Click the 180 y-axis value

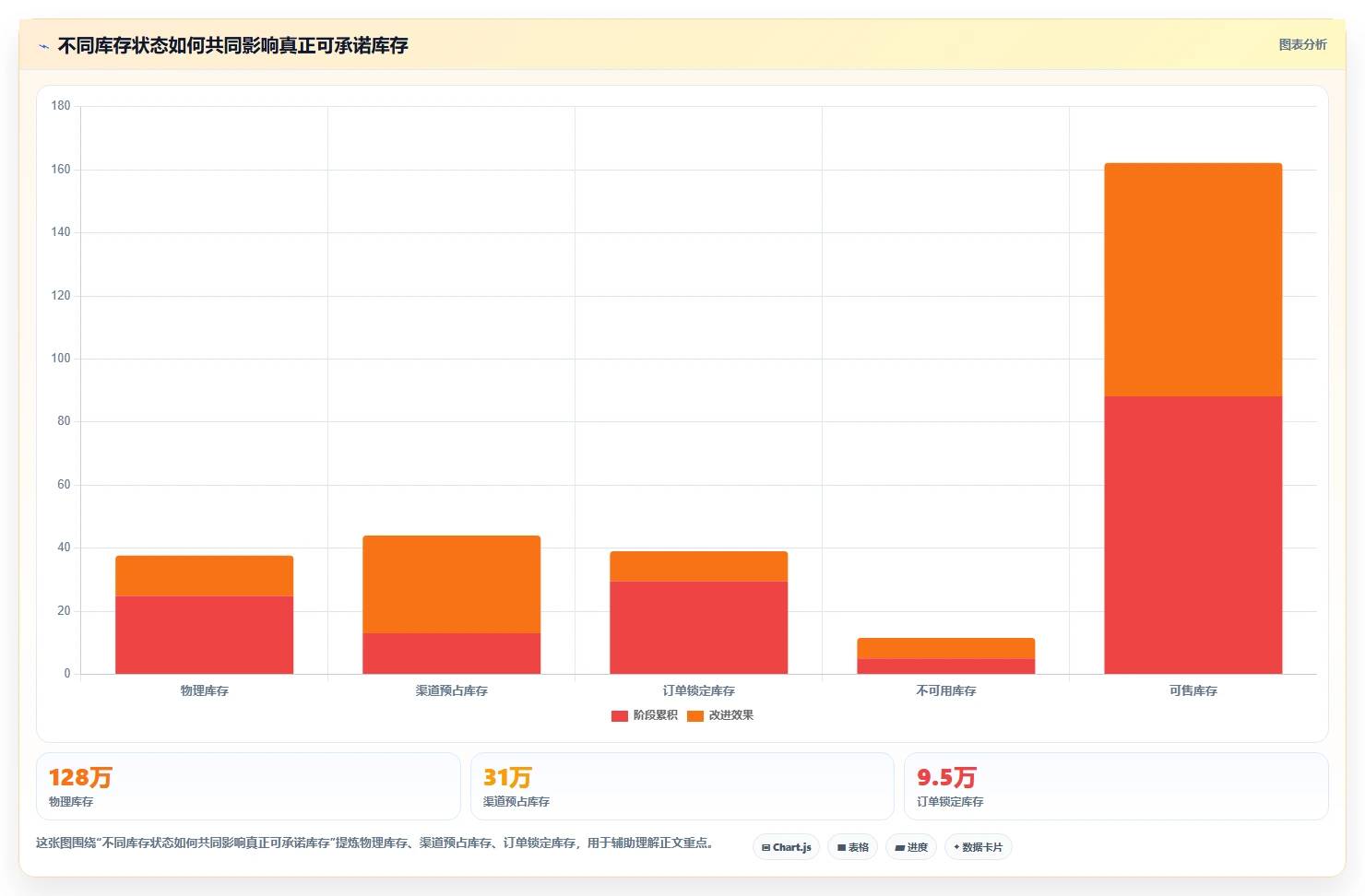coord(61,106)
